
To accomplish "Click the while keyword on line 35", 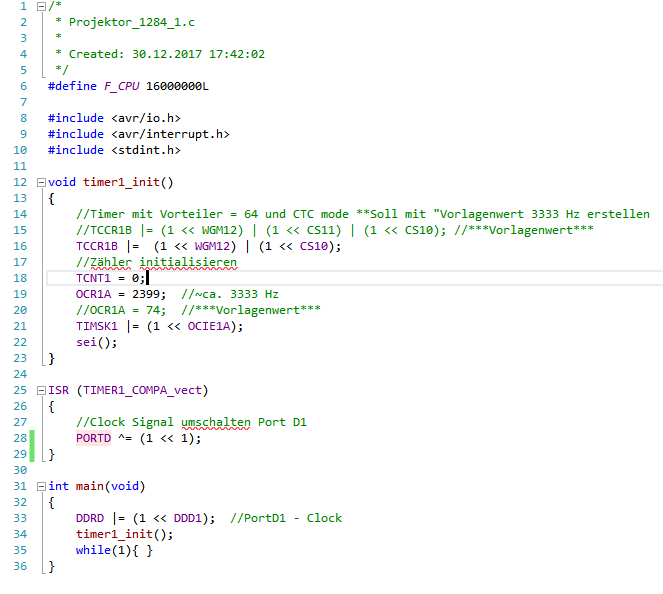I will pos(93,550).
